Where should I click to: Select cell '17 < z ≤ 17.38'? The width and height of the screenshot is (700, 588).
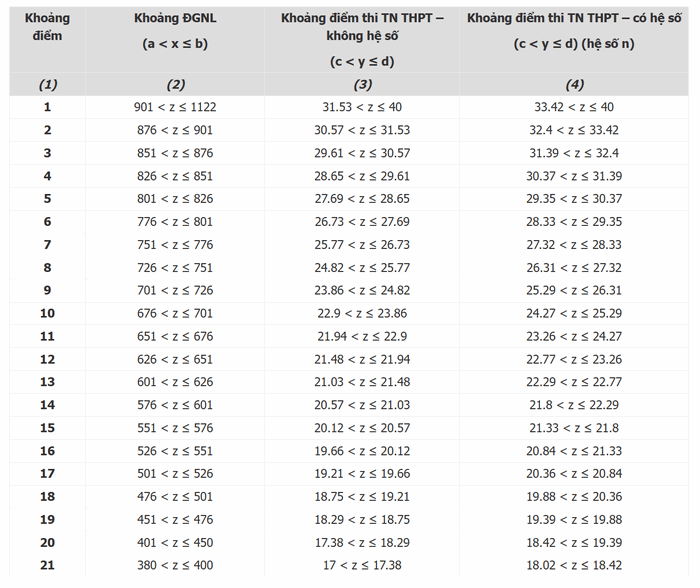click(362, 565)
